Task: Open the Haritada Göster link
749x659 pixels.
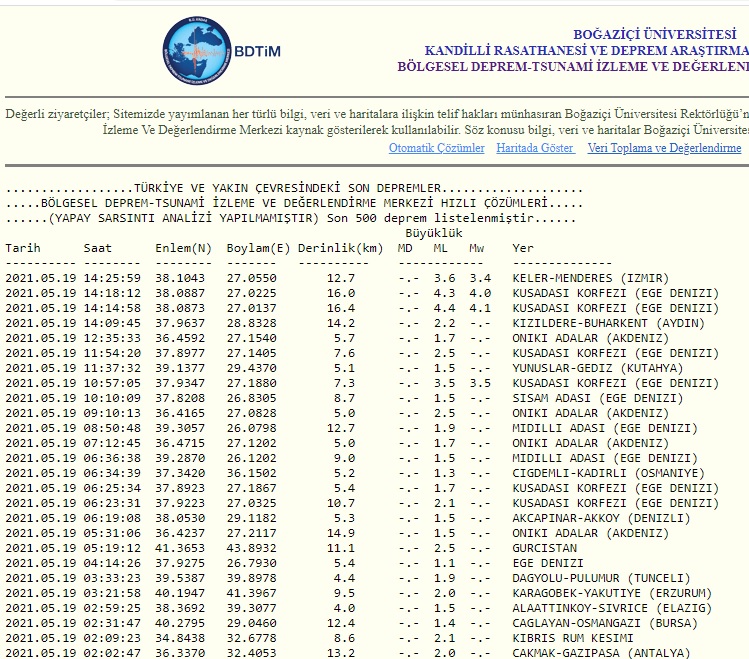Action: click(535, 148)
